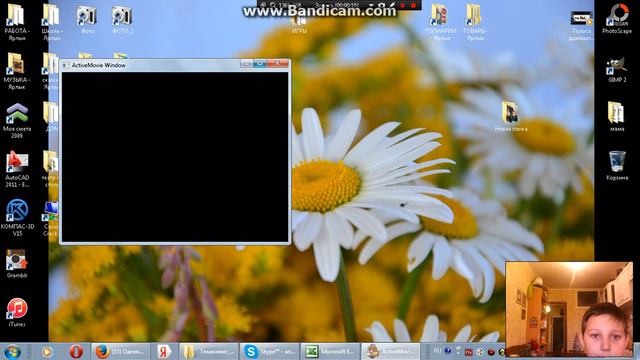Switch to the folder window in taskbar

pyautogui.click(x=208, y=351)
